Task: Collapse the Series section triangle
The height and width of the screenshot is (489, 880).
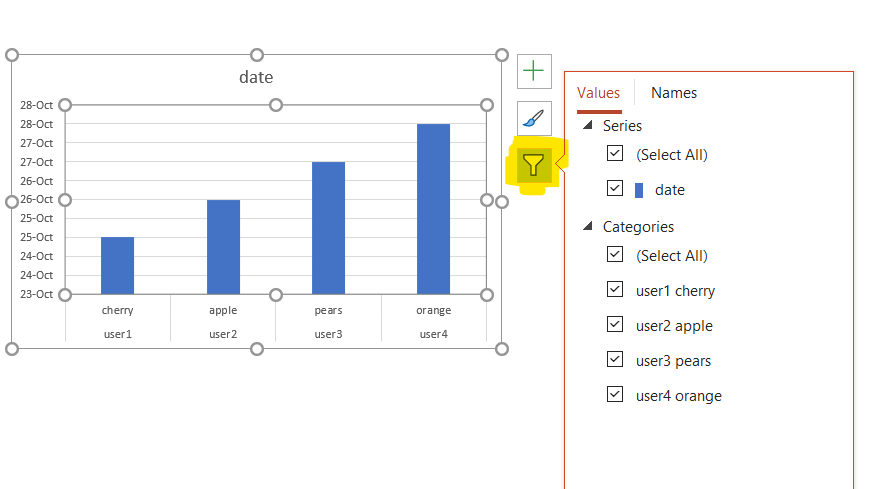Action: [x=588, y=125]
